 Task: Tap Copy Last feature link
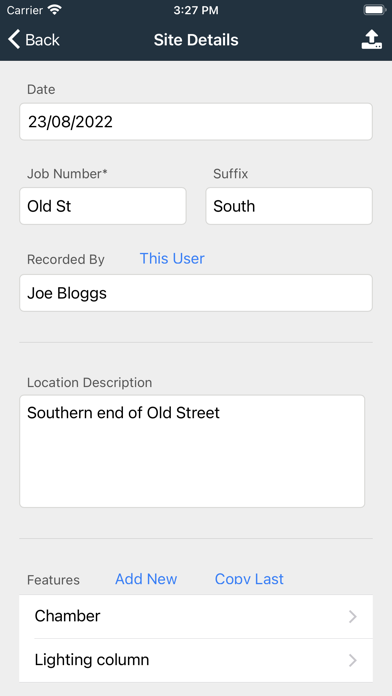[249, 579]
